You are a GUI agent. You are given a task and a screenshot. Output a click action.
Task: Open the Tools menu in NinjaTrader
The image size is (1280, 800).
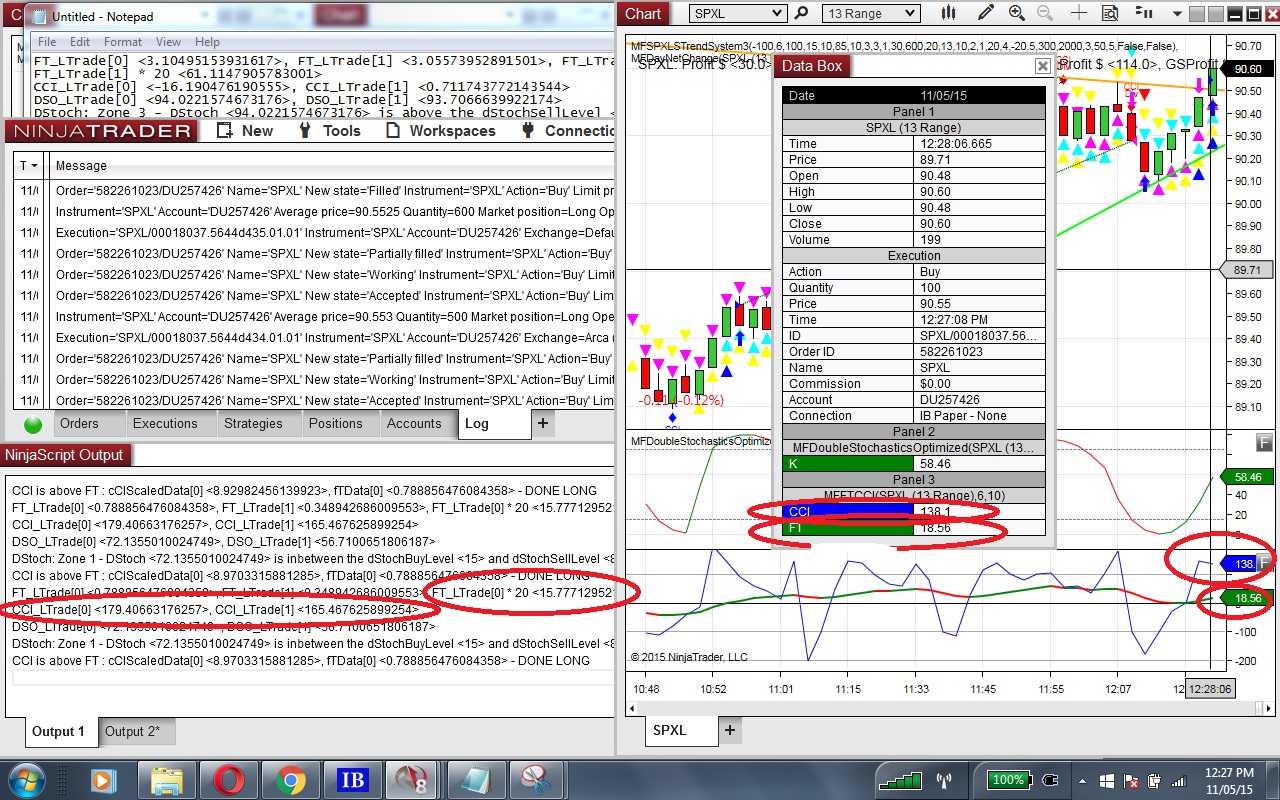click(331, 131)
